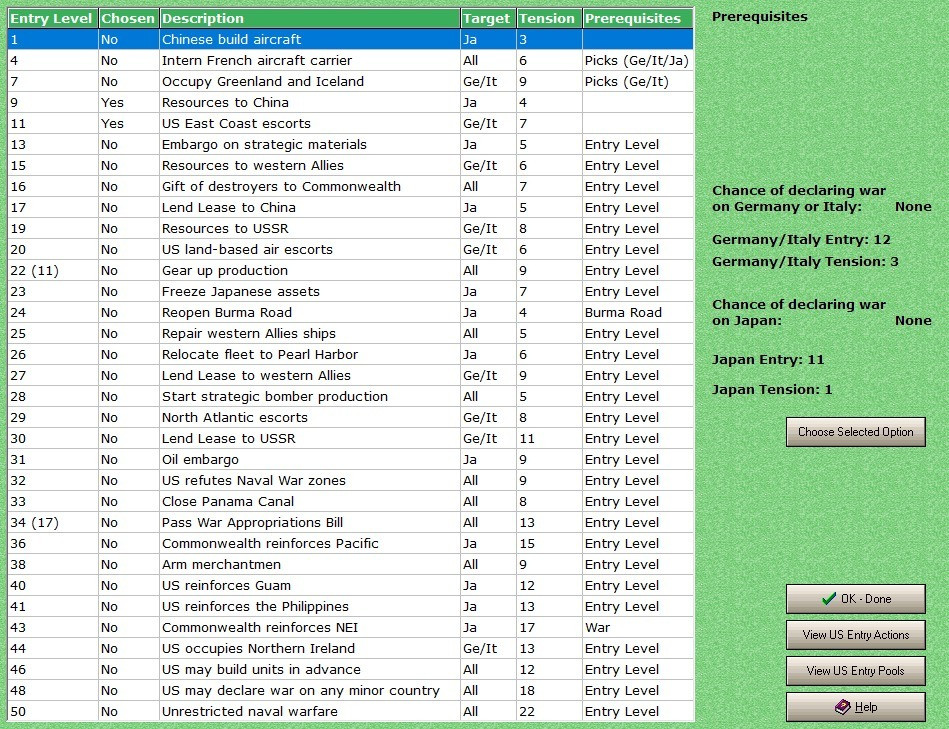The width and height of the screenshot is (949, 729).
Task: Select 'Commonwealth reinforces Pacific' row
Action: (x=350, y=543)
